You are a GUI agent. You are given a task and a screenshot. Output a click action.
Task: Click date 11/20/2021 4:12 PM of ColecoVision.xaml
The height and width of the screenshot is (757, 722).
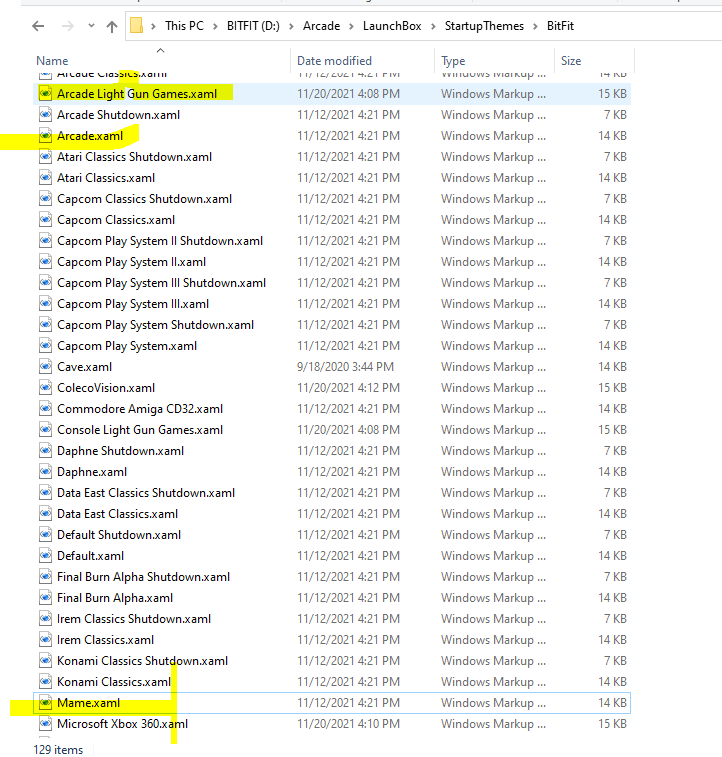[348, 388]
